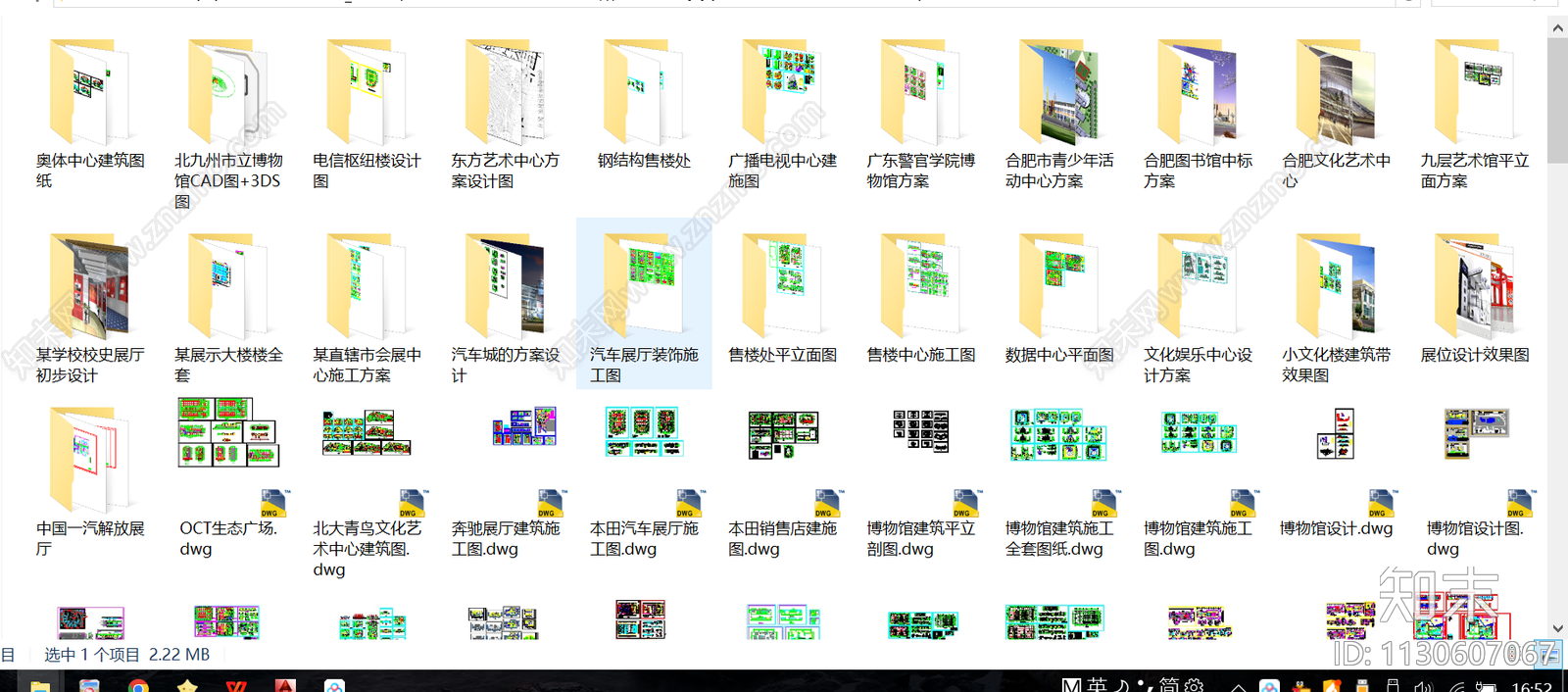Click the vertical scrollbar thumb
Viewport: 1568px width, 692px height.
pos(1557,101)
